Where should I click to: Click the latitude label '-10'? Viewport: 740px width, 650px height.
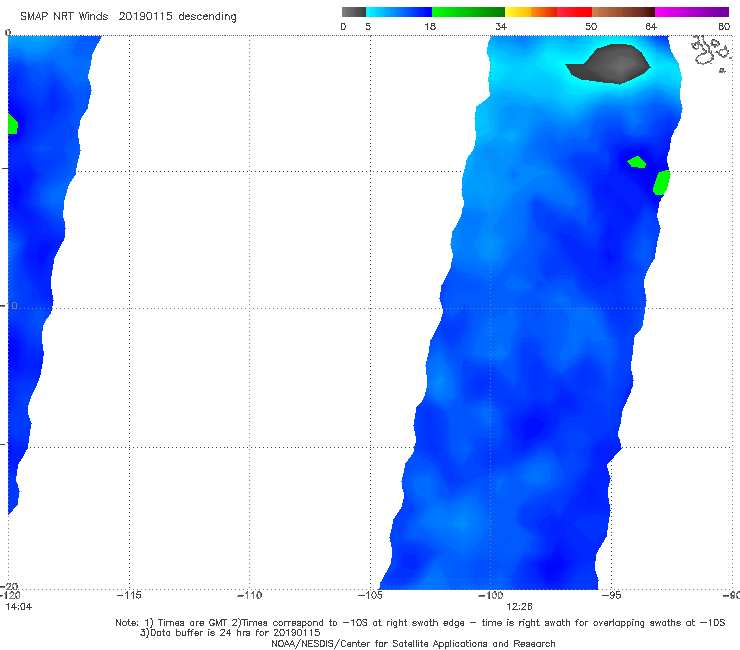coord(9,306)
